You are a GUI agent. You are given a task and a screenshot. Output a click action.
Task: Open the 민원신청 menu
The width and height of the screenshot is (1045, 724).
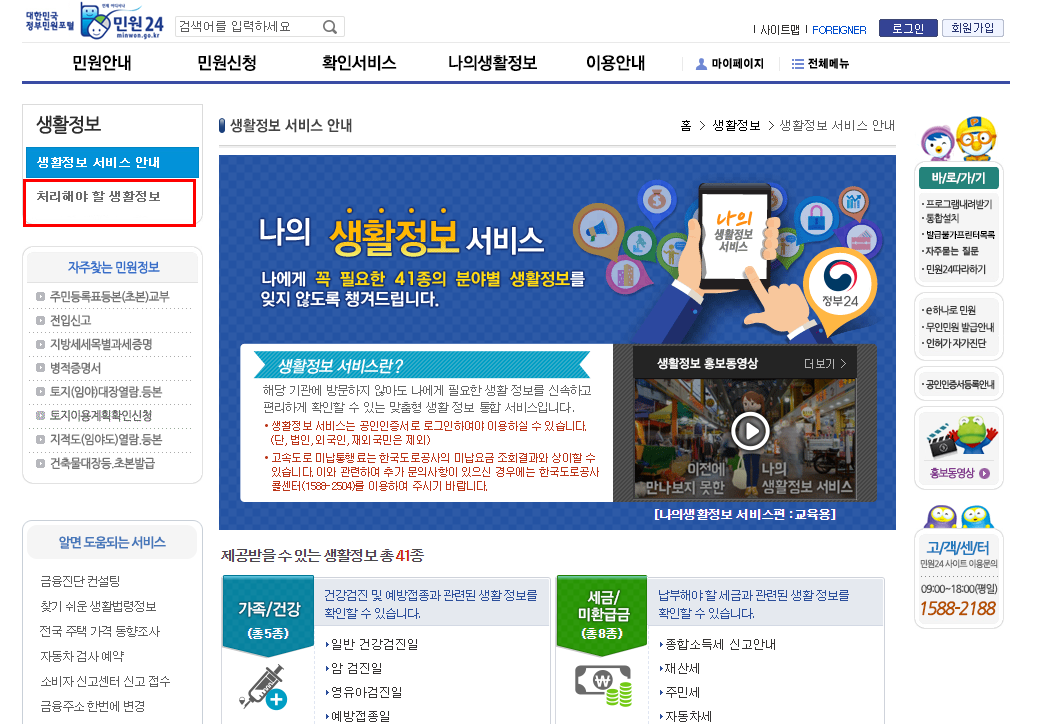[x=227, y=63]
